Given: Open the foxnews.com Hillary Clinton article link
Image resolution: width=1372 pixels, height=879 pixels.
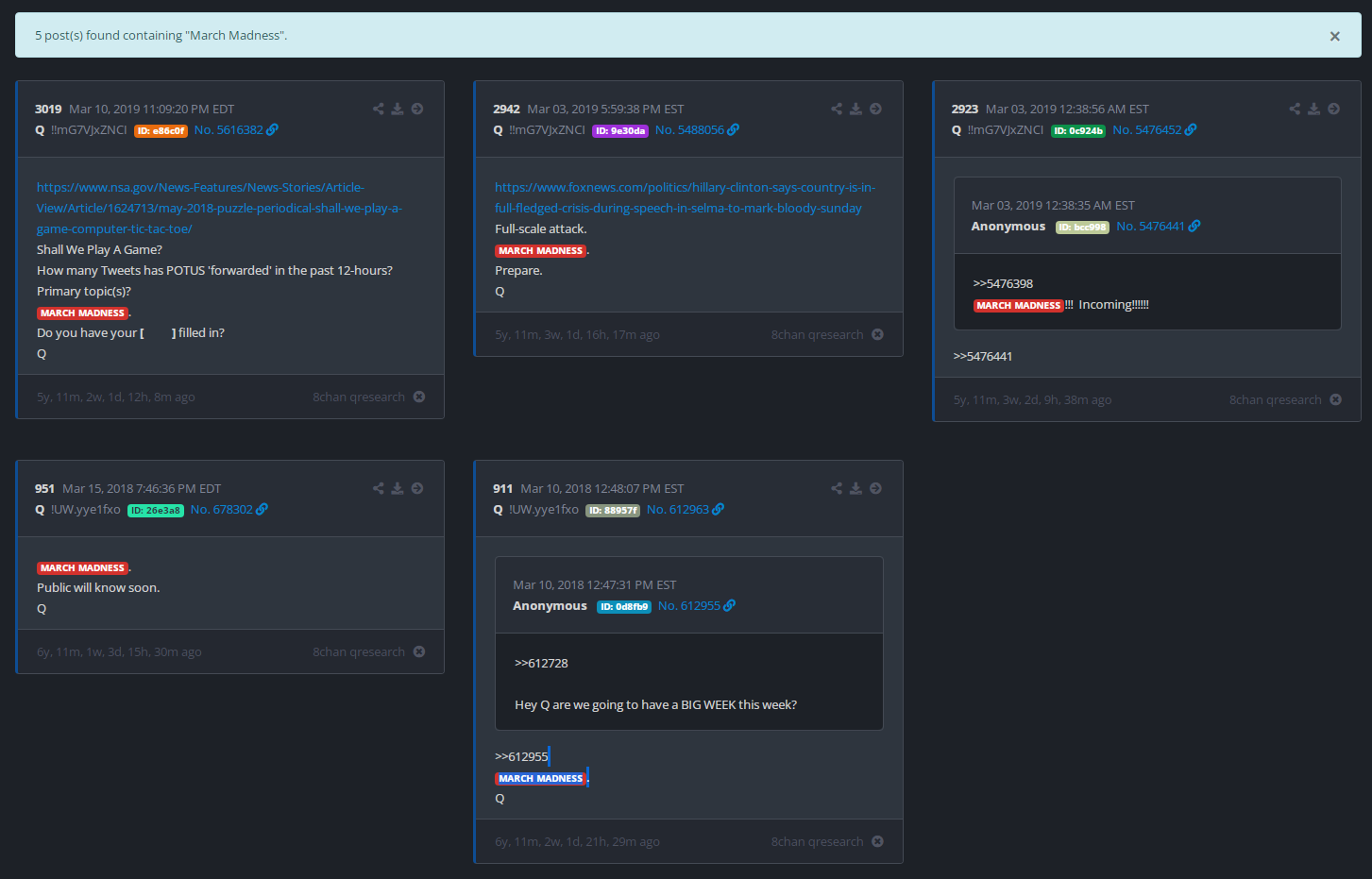Looking at the screenshot, I should pyautogui.click(x=685, y=197).
